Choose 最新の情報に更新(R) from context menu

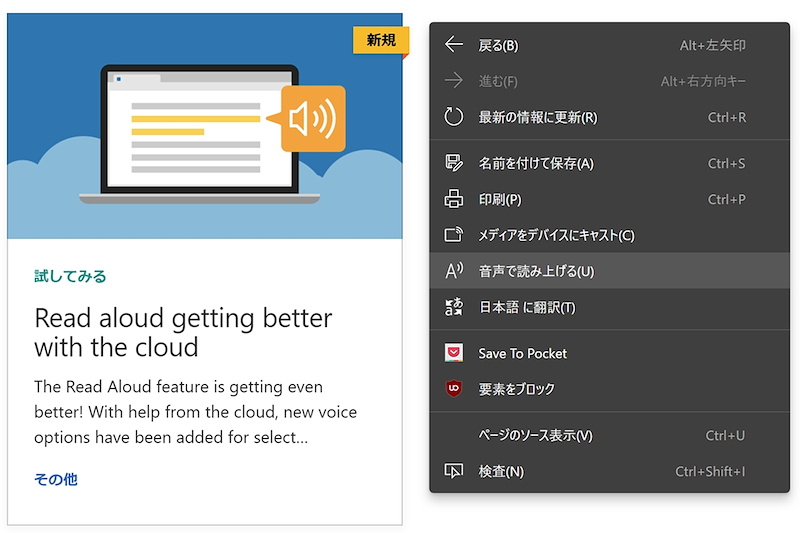pos(609,117)
